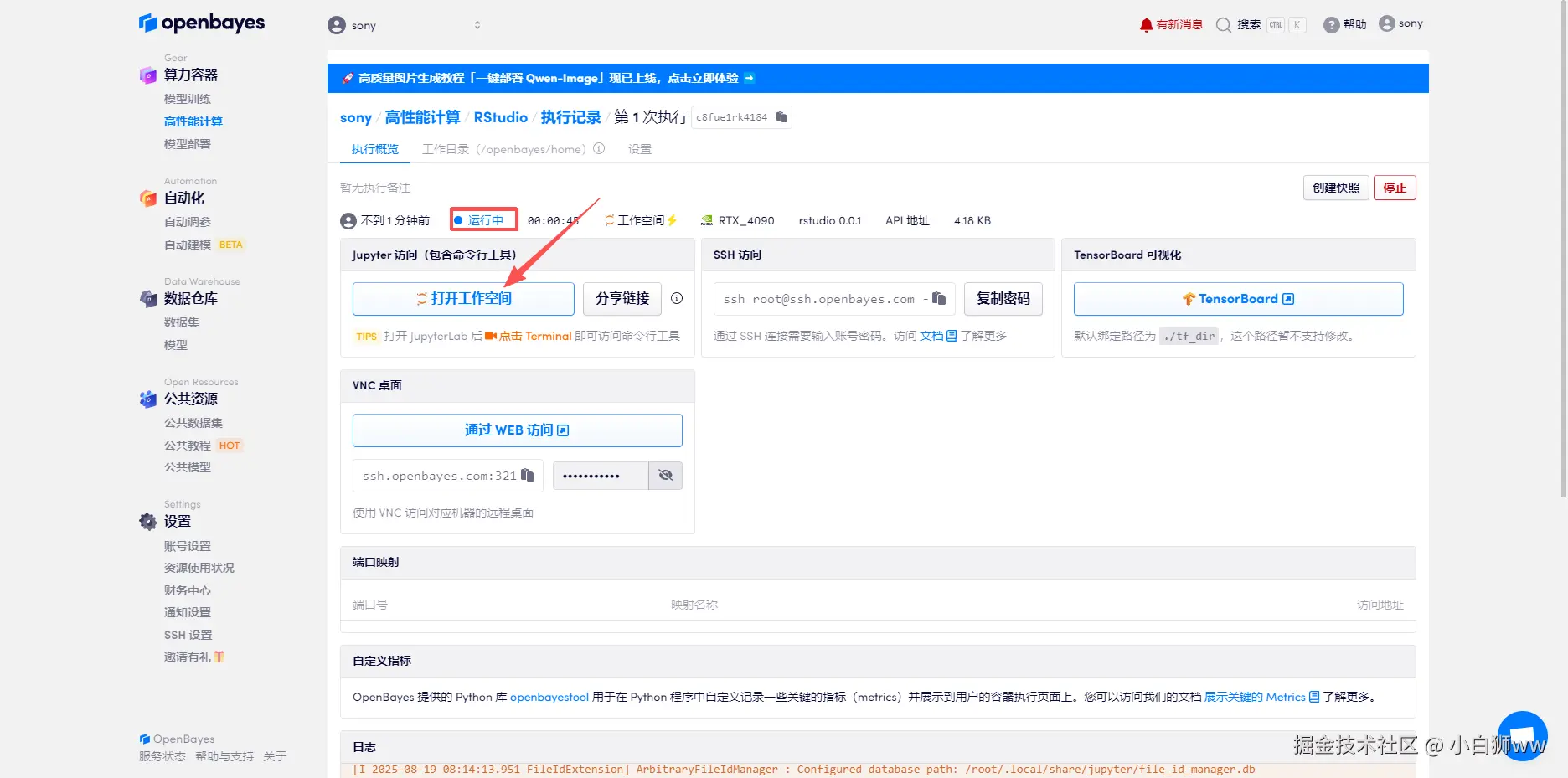
Task: Click the RTX_4090 GPU icon
Action: (x=707, y=221)
